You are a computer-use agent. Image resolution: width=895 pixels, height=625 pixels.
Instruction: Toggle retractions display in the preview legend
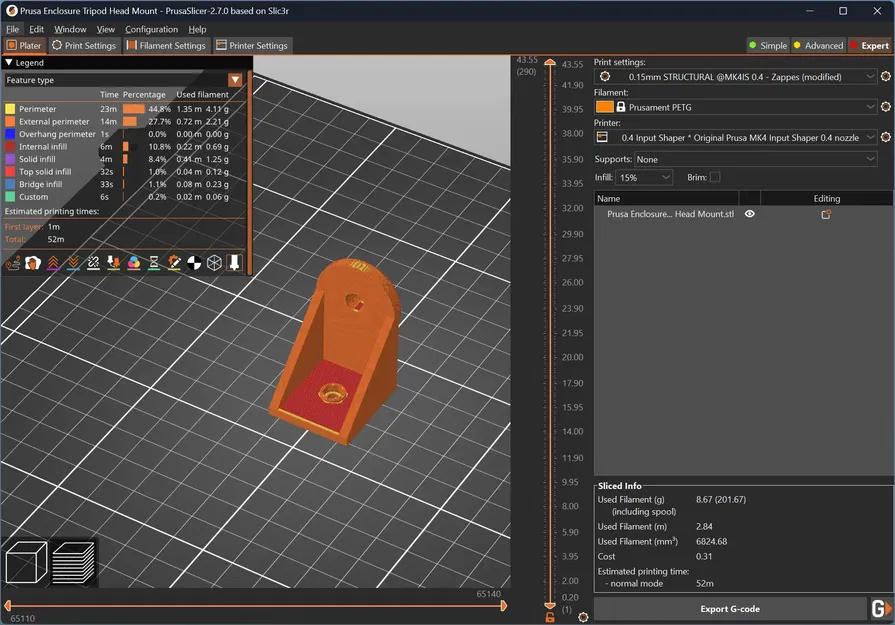(52, 263)
